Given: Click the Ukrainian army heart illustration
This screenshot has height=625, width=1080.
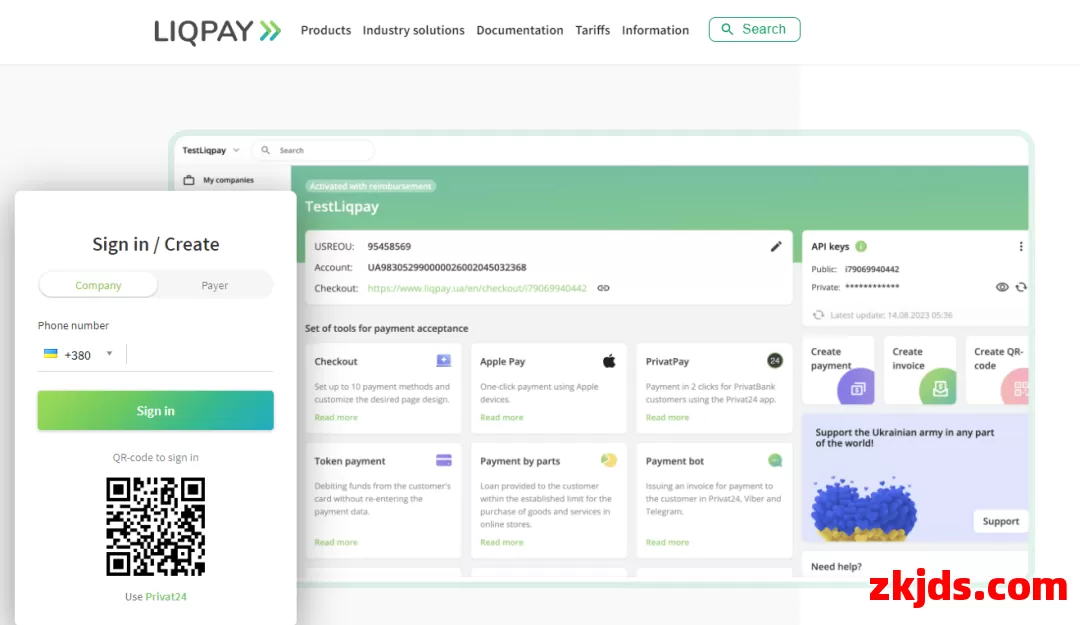Looking at the screenshot, I should [x=864, y=508].
